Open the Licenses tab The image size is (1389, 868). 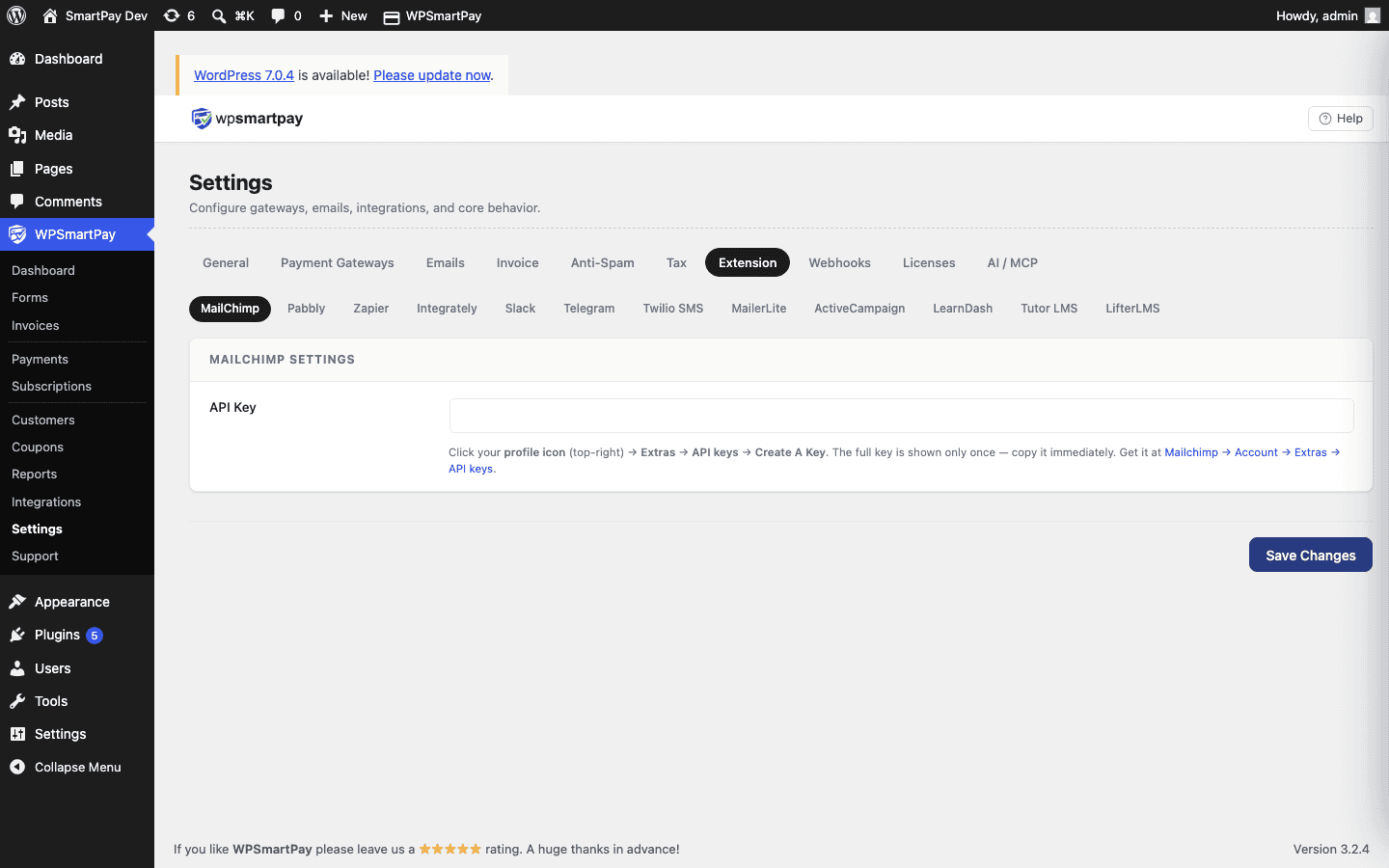929,262
